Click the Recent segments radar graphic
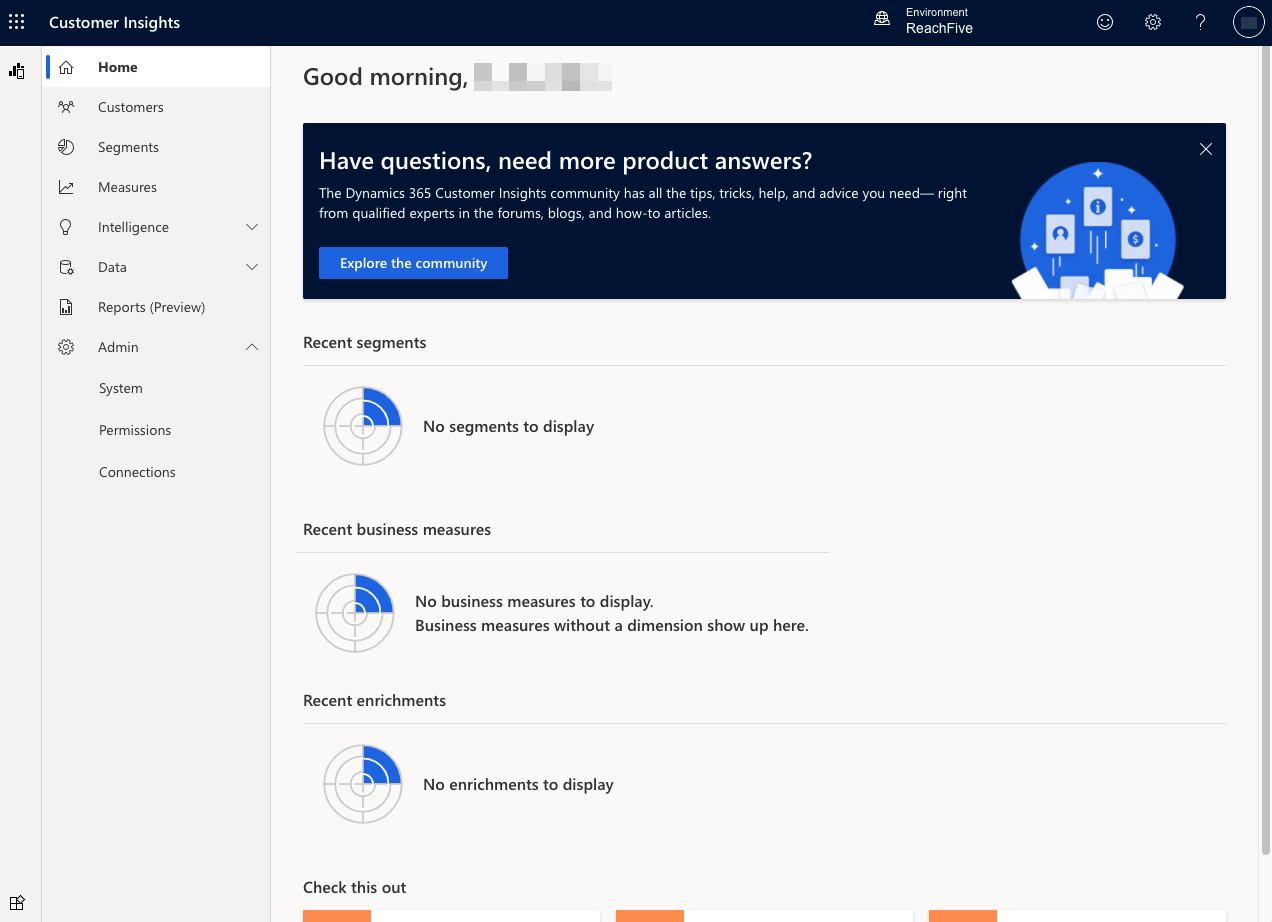This screenshot has height=922, width=1272. click(x=363, y=426)
